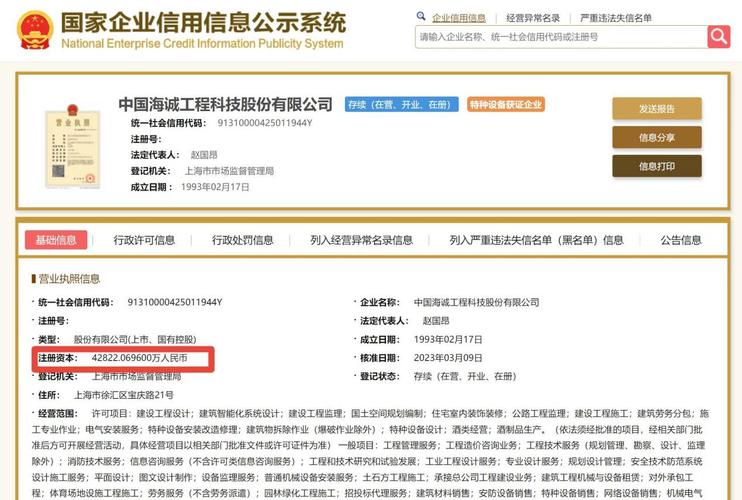Click approval date 2023年03月09日
Viewport: 742px width, 500px height.
[x=448, y=358]
